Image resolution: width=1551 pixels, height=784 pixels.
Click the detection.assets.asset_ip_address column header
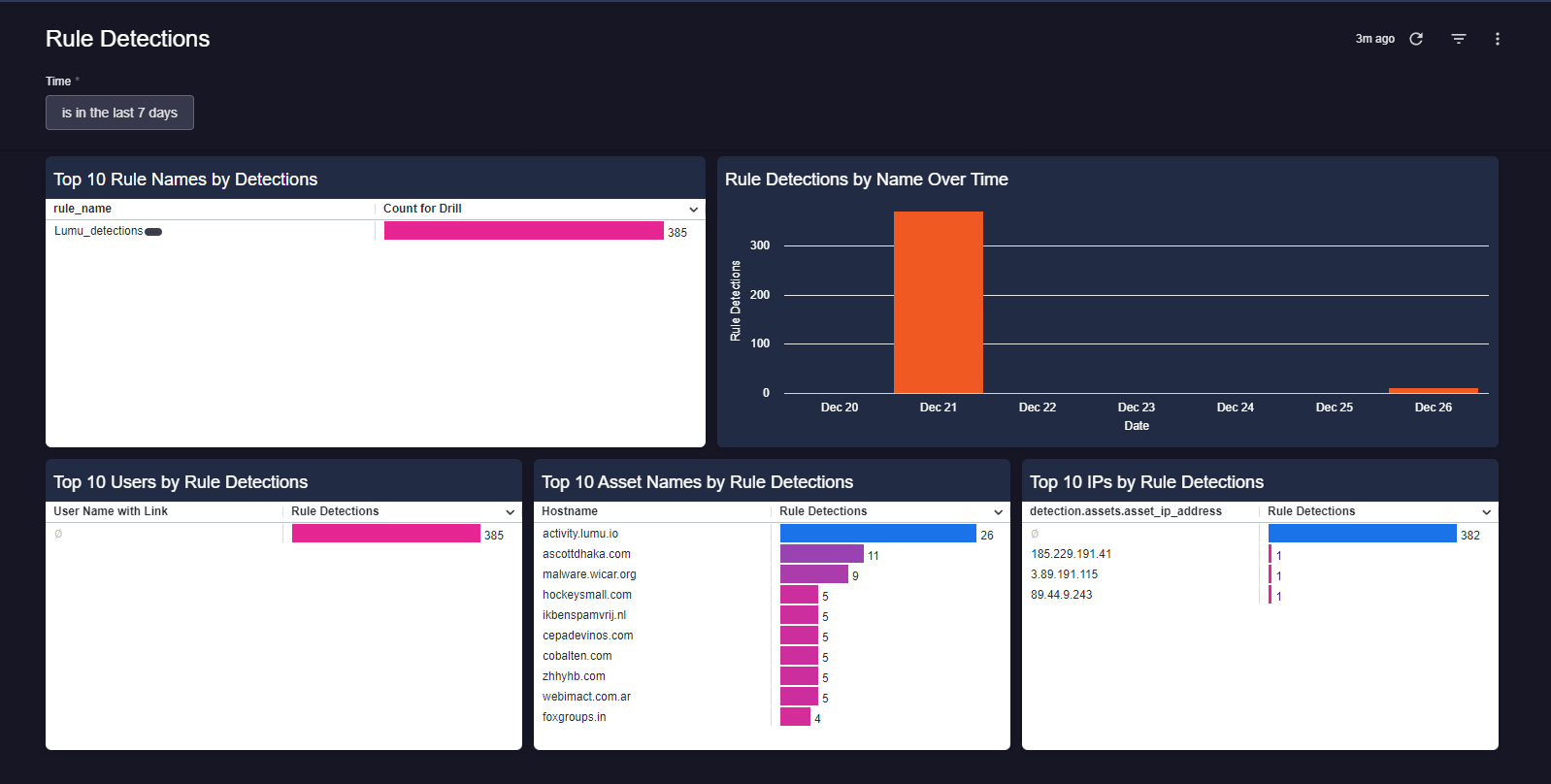(x=1125, y=511)
